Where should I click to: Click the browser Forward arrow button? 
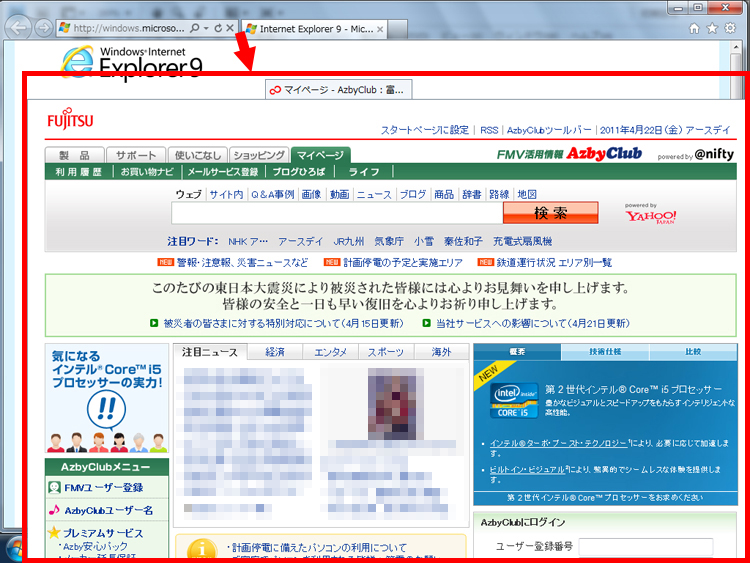44,28
